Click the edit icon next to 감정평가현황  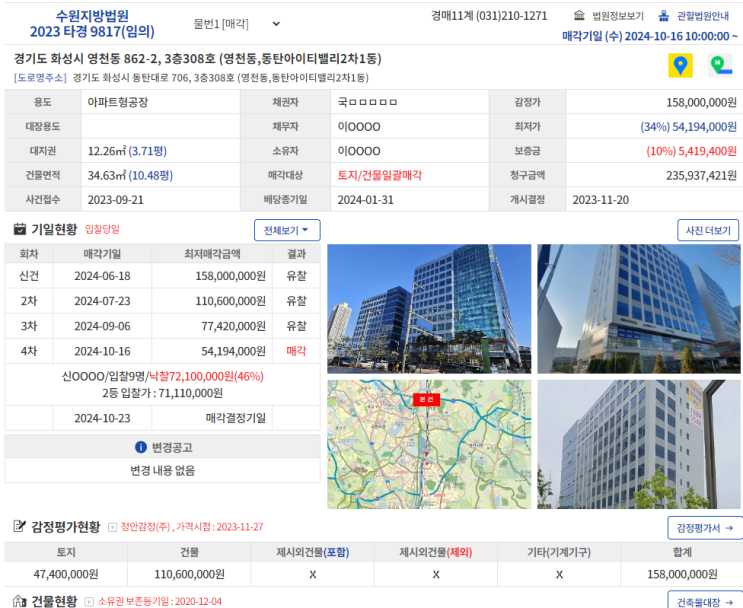pos(19,526)
